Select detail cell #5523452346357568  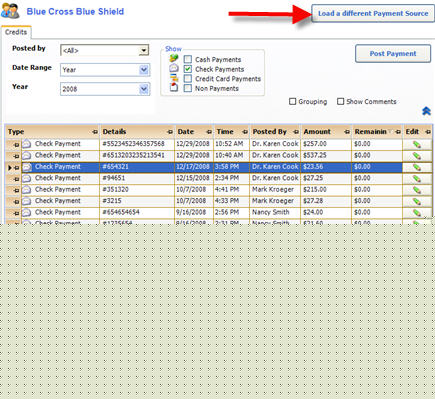coord(137,144)
